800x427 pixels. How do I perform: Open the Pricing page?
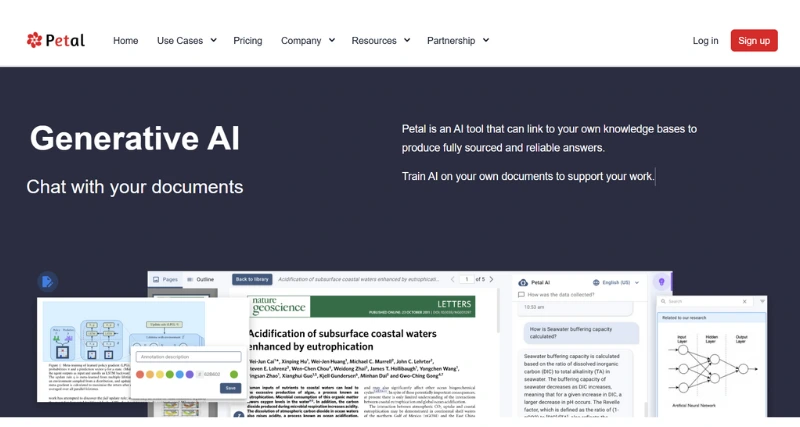247,40
